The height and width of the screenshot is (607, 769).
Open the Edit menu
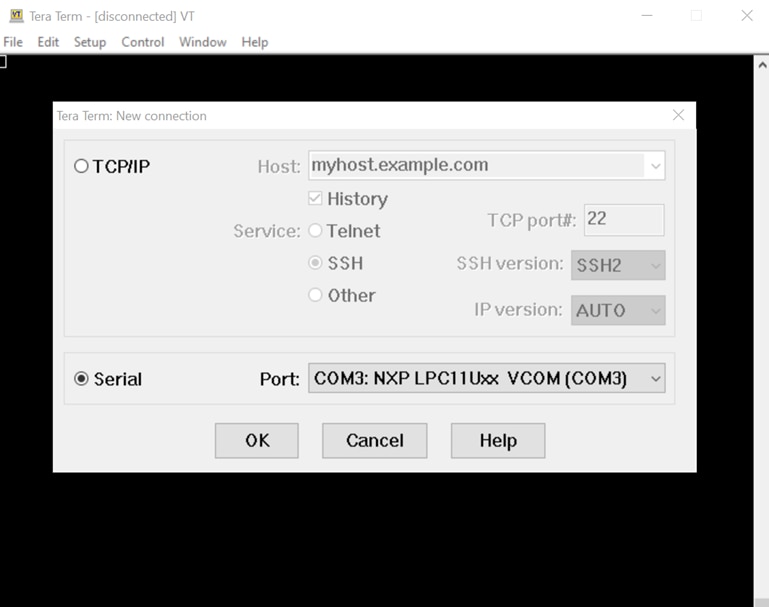tap(48, 42)
